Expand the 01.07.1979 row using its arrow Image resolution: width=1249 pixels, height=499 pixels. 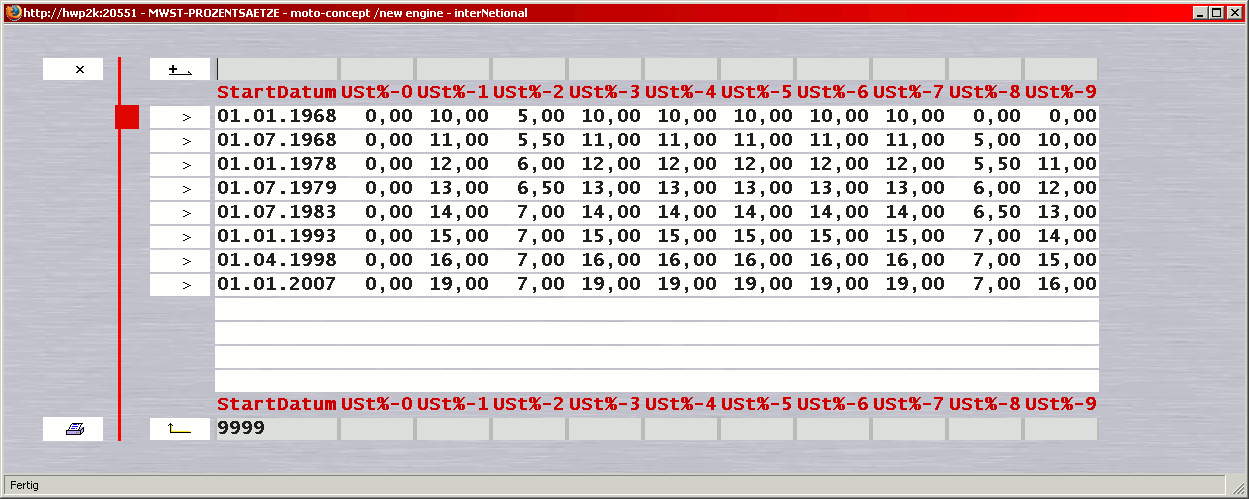point(180,189)
